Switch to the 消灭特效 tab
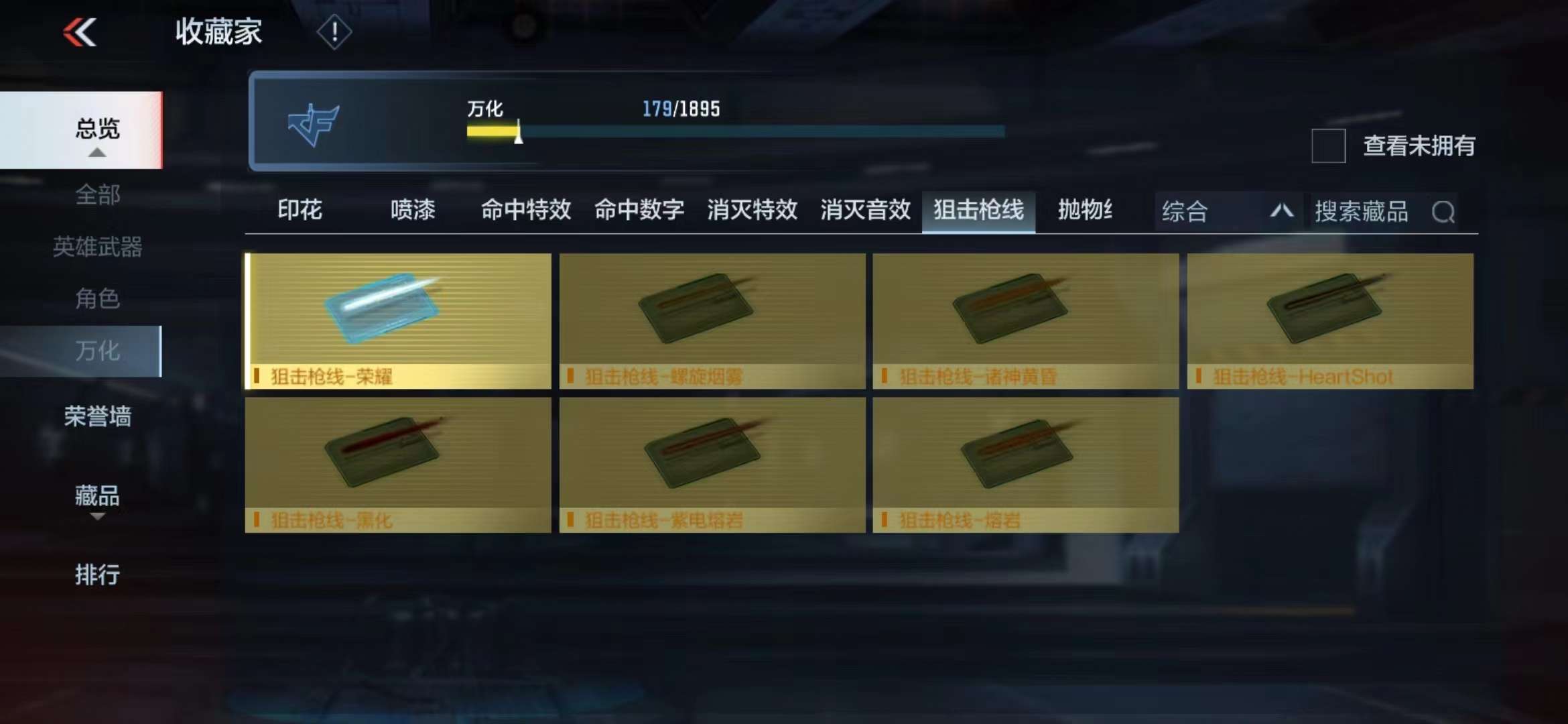Image resolution: width=1568 pixels, height=724 pixels. coord(752,210)
